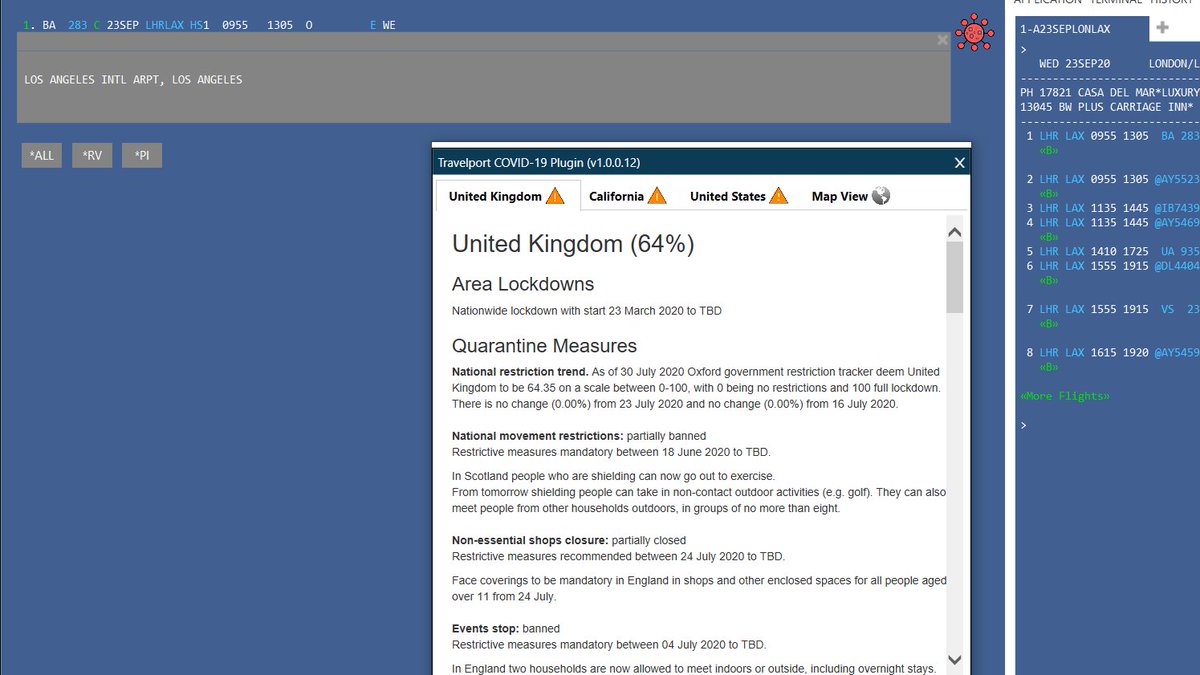Image resolution: width=1200 pixels, height=675 pixels.
Task: Click the @AY5523 flight in row 2
Action: (1177, 179)
